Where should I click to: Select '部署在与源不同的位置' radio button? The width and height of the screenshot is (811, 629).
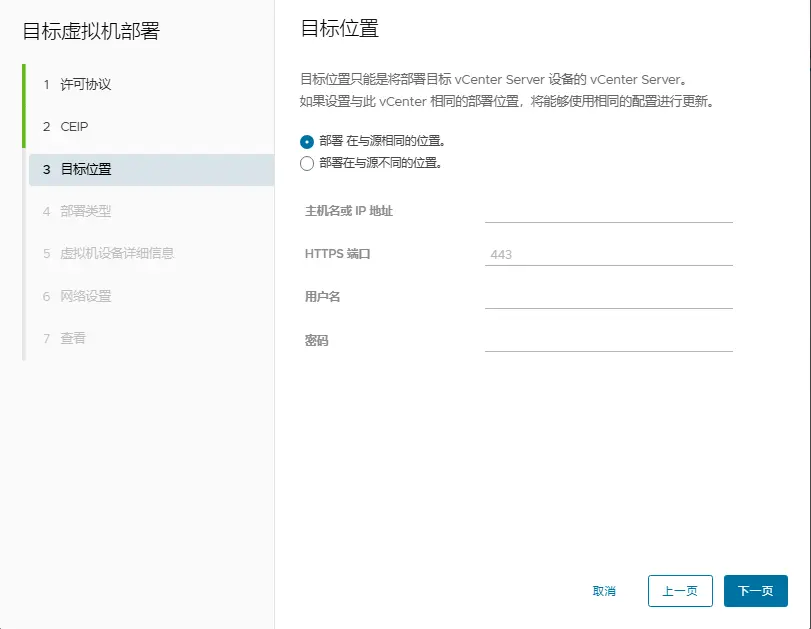307,163
